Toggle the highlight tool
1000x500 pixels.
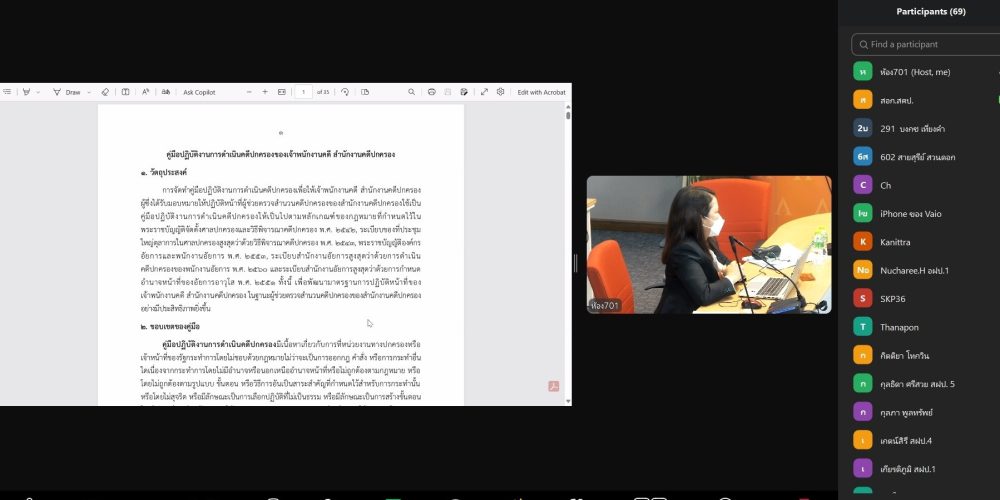click(x=26, y=92)
